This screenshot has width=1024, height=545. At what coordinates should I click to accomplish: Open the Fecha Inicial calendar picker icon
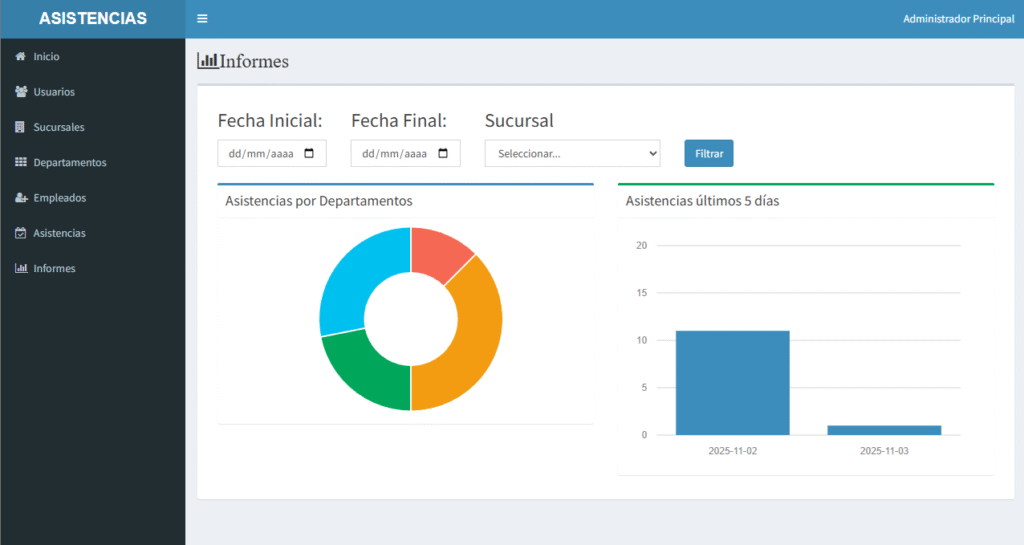pyautogui.click(x=309, y=154)
